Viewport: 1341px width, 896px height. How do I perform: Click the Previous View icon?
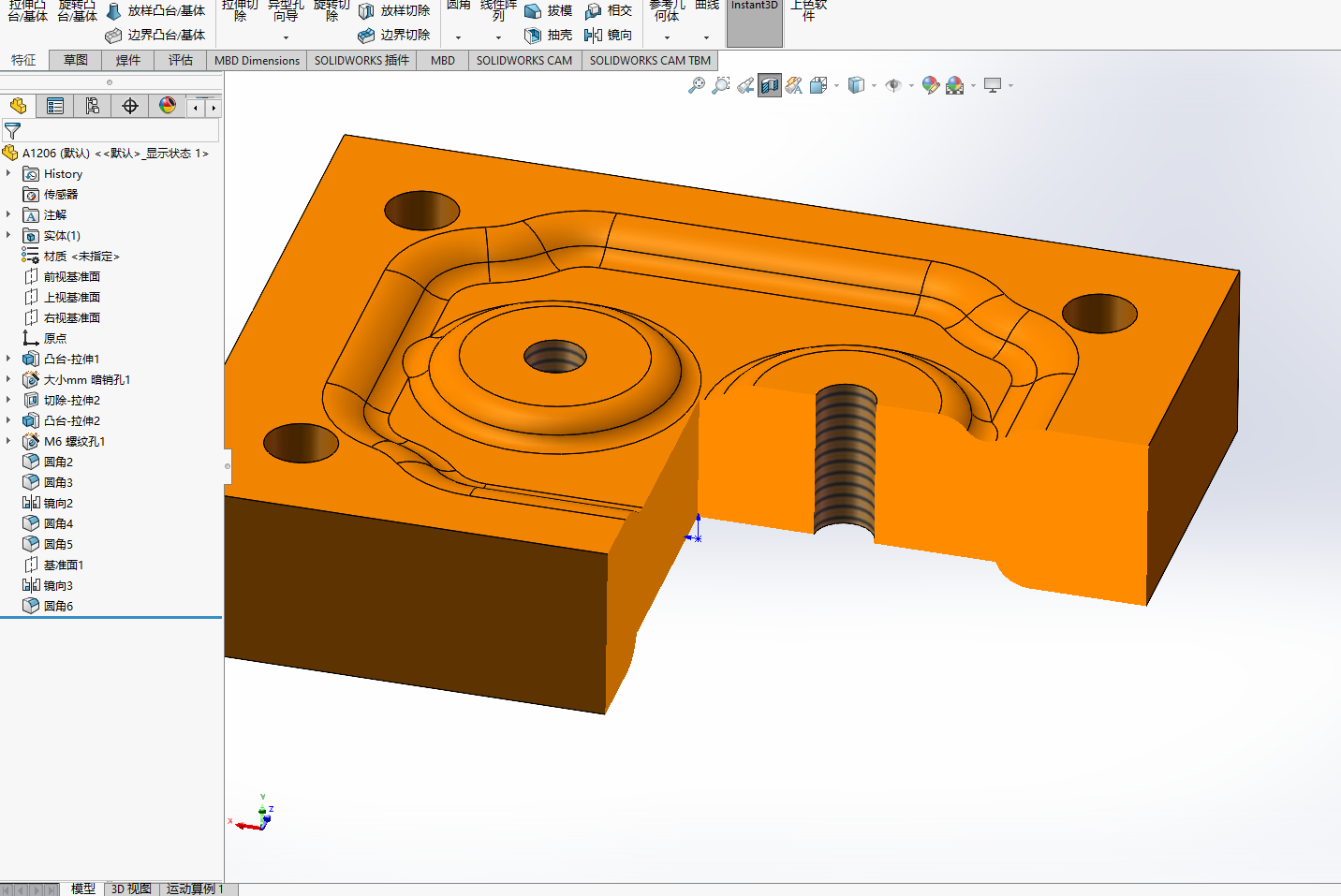745,85
